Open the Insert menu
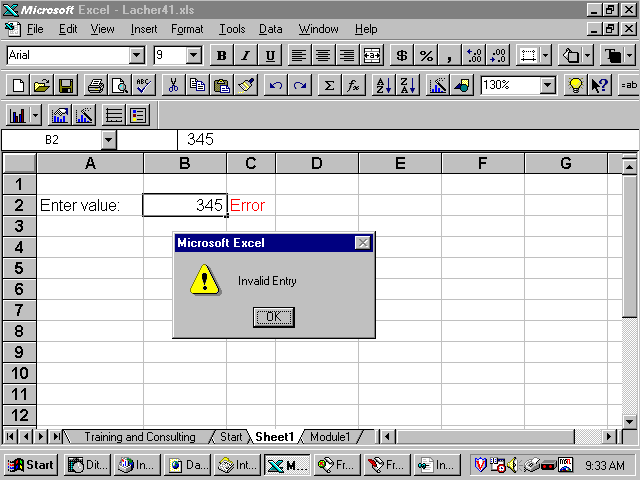 [x=144, y=29]
